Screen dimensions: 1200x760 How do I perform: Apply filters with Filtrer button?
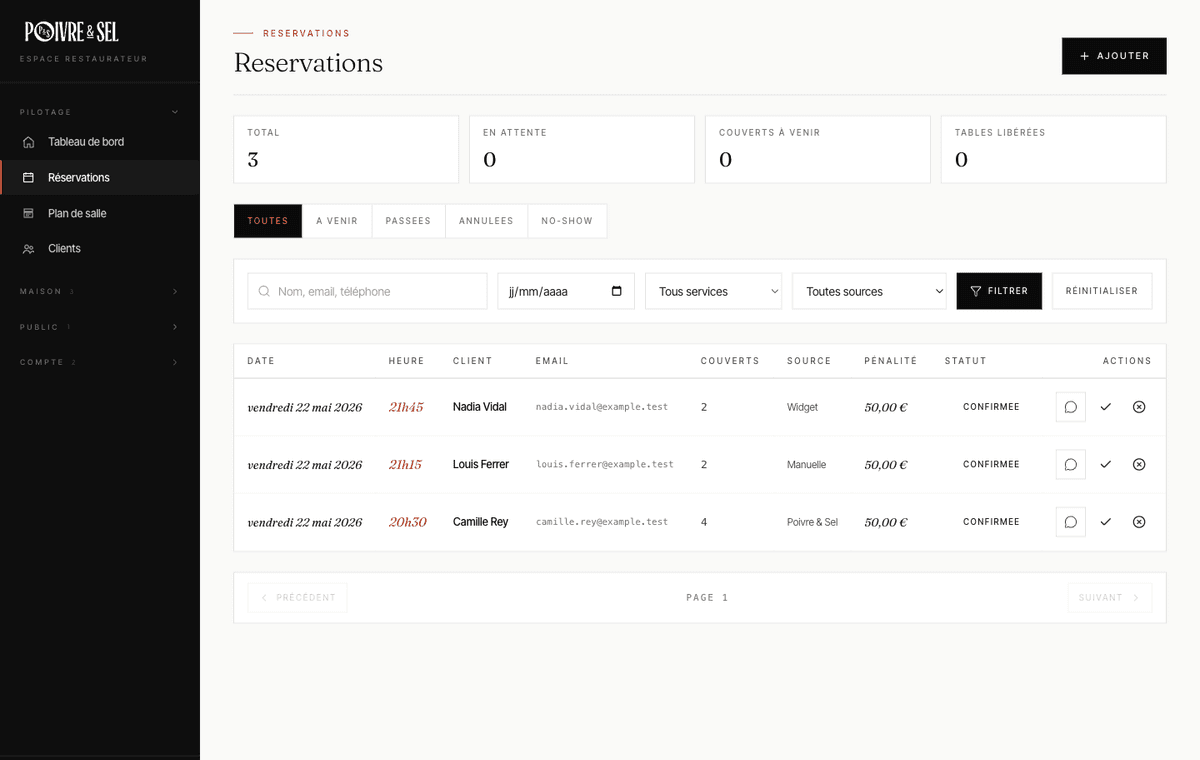click(999, 291)
